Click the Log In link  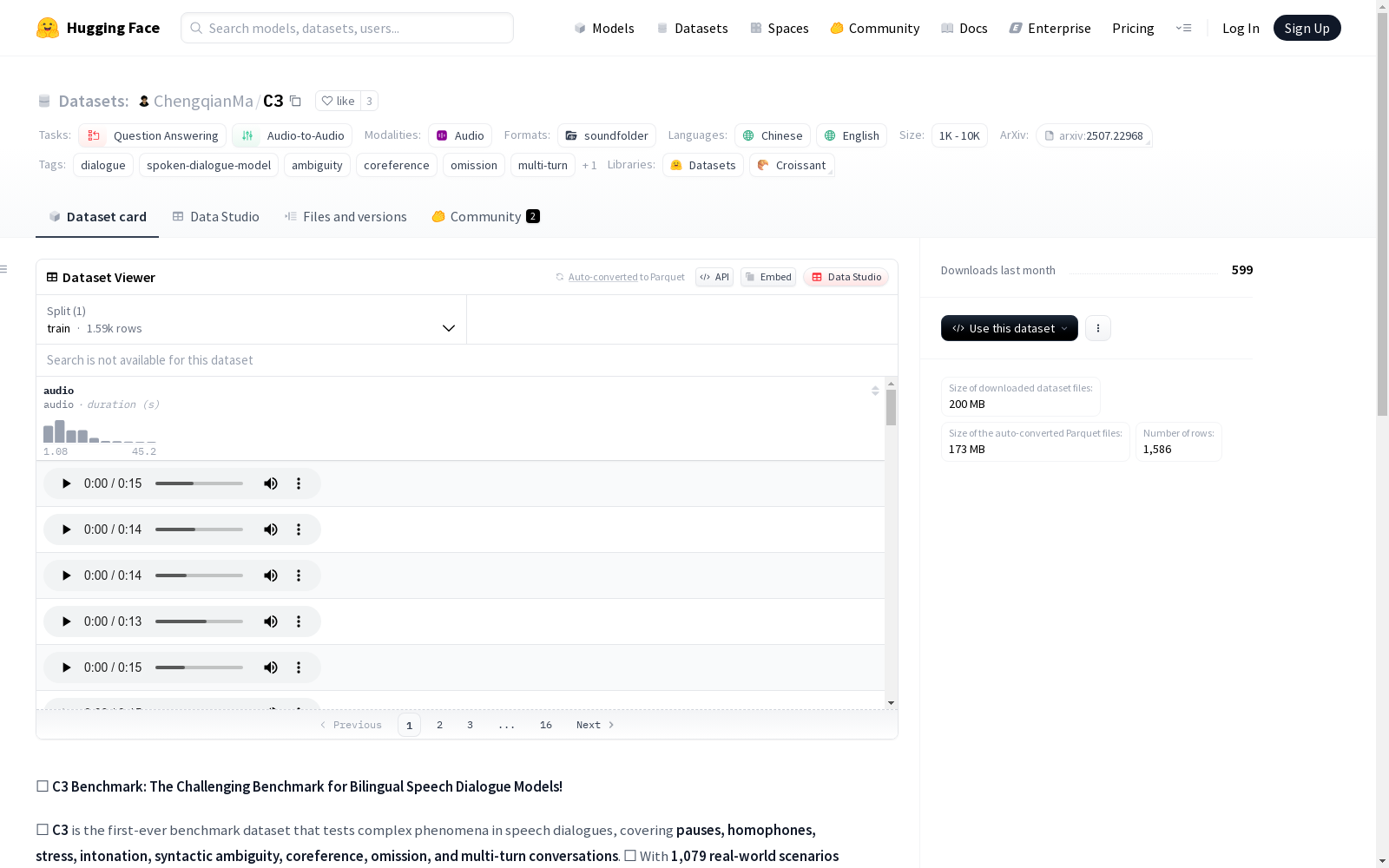tap(1241, 28)
